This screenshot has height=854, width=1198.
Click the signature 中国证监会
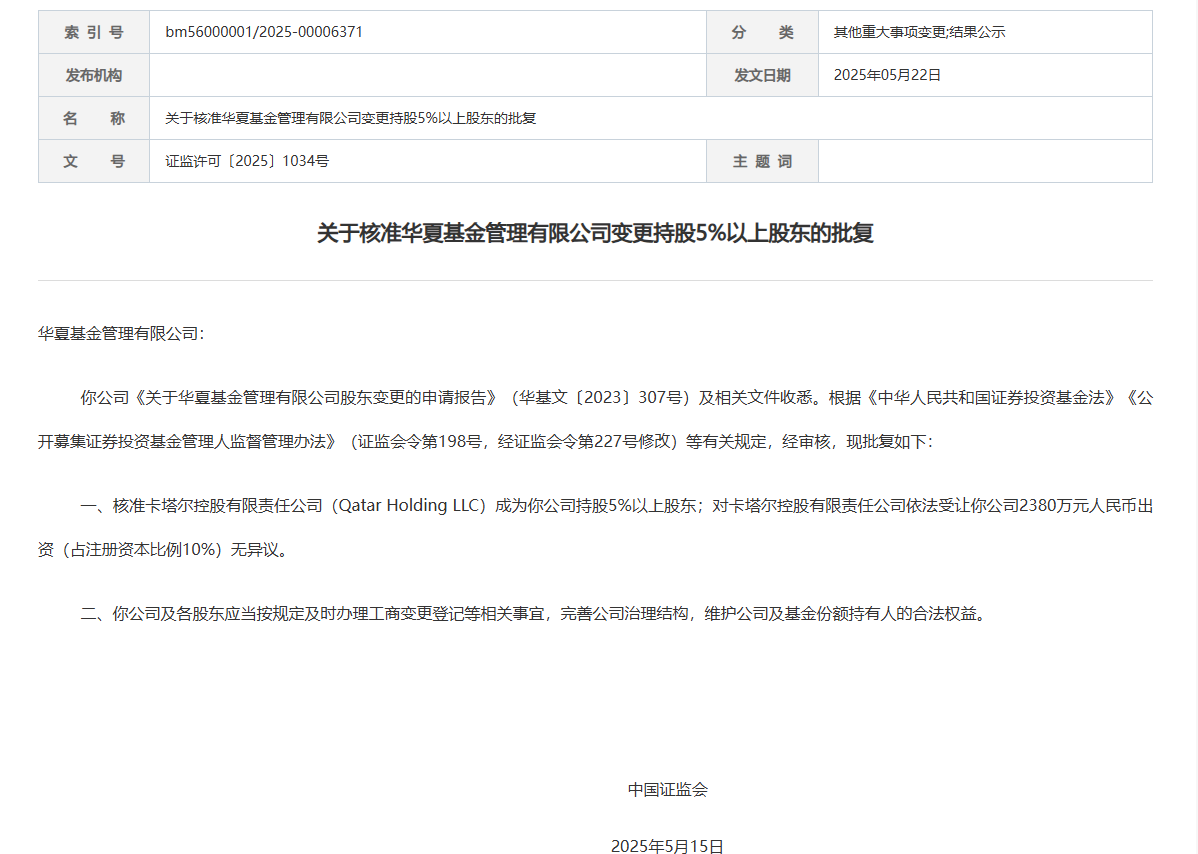(668, 789)
